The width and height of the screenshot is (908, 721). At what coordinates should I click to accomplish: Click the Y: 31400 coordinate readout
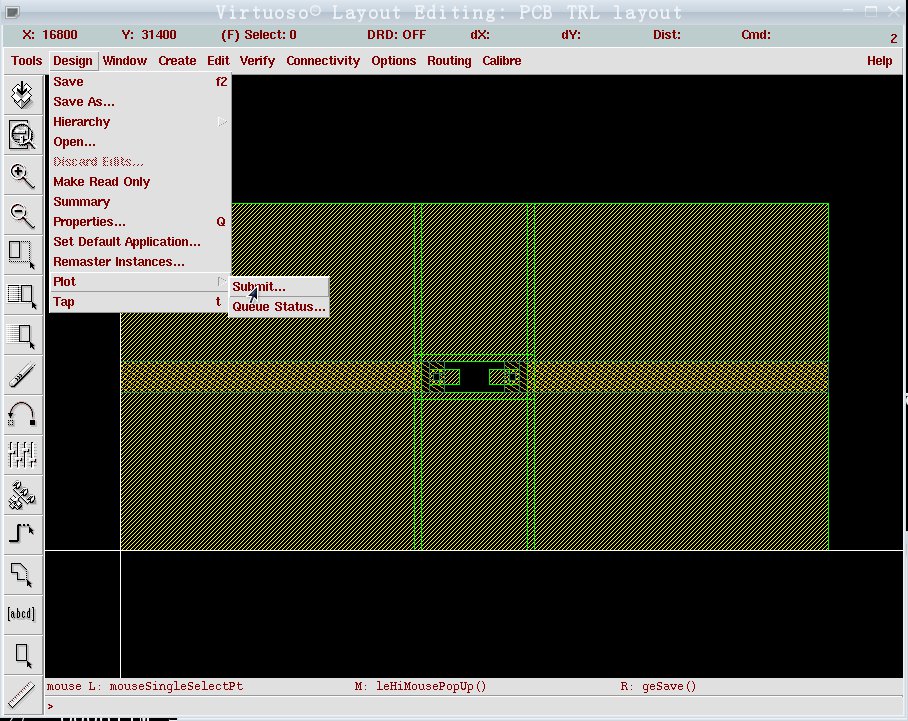tap(149, 35)
